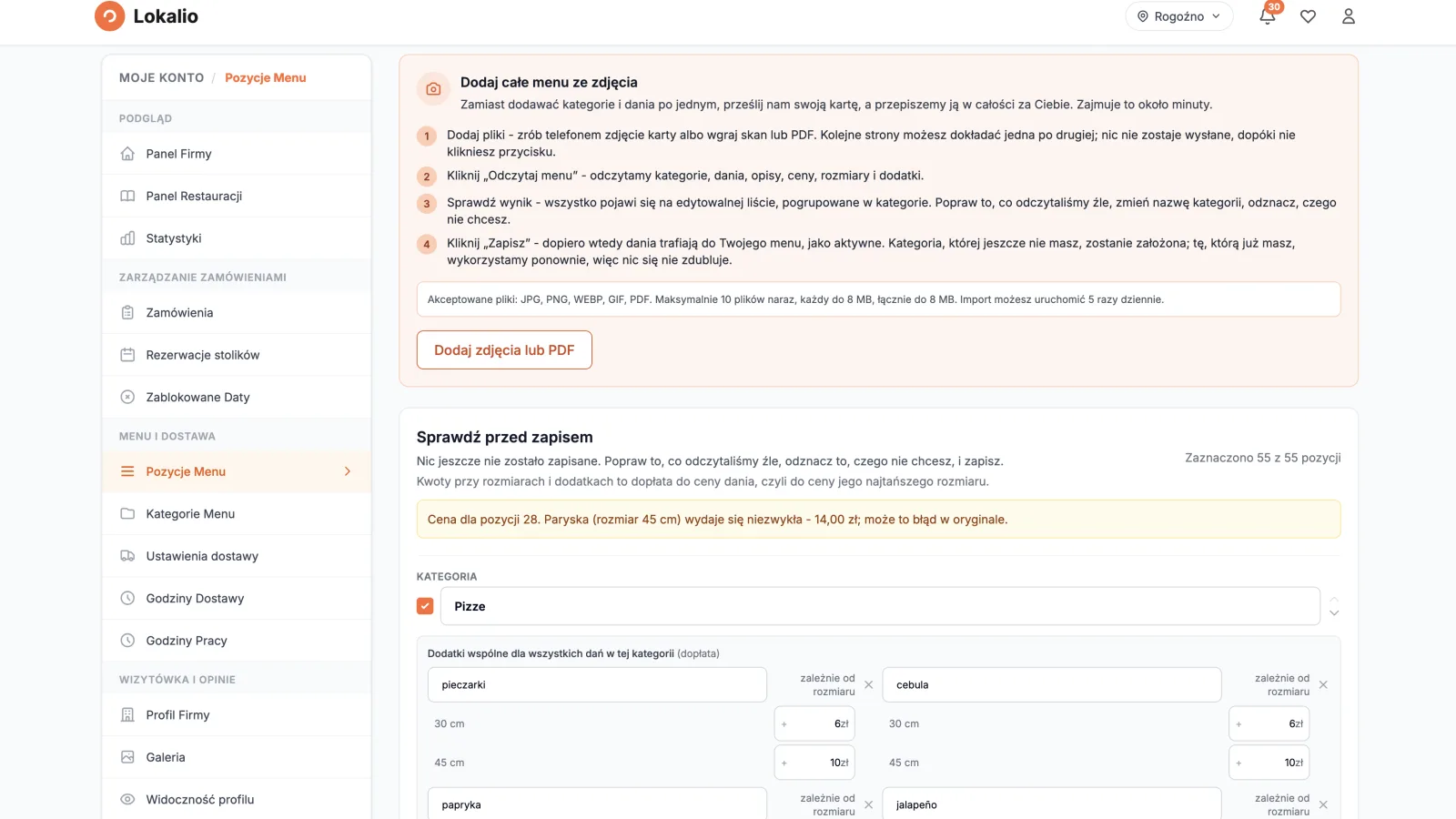Click the Pozycje Menu breadcrumb link
This screenshot has height=819, width=1456.
click(x=266, y=78)
